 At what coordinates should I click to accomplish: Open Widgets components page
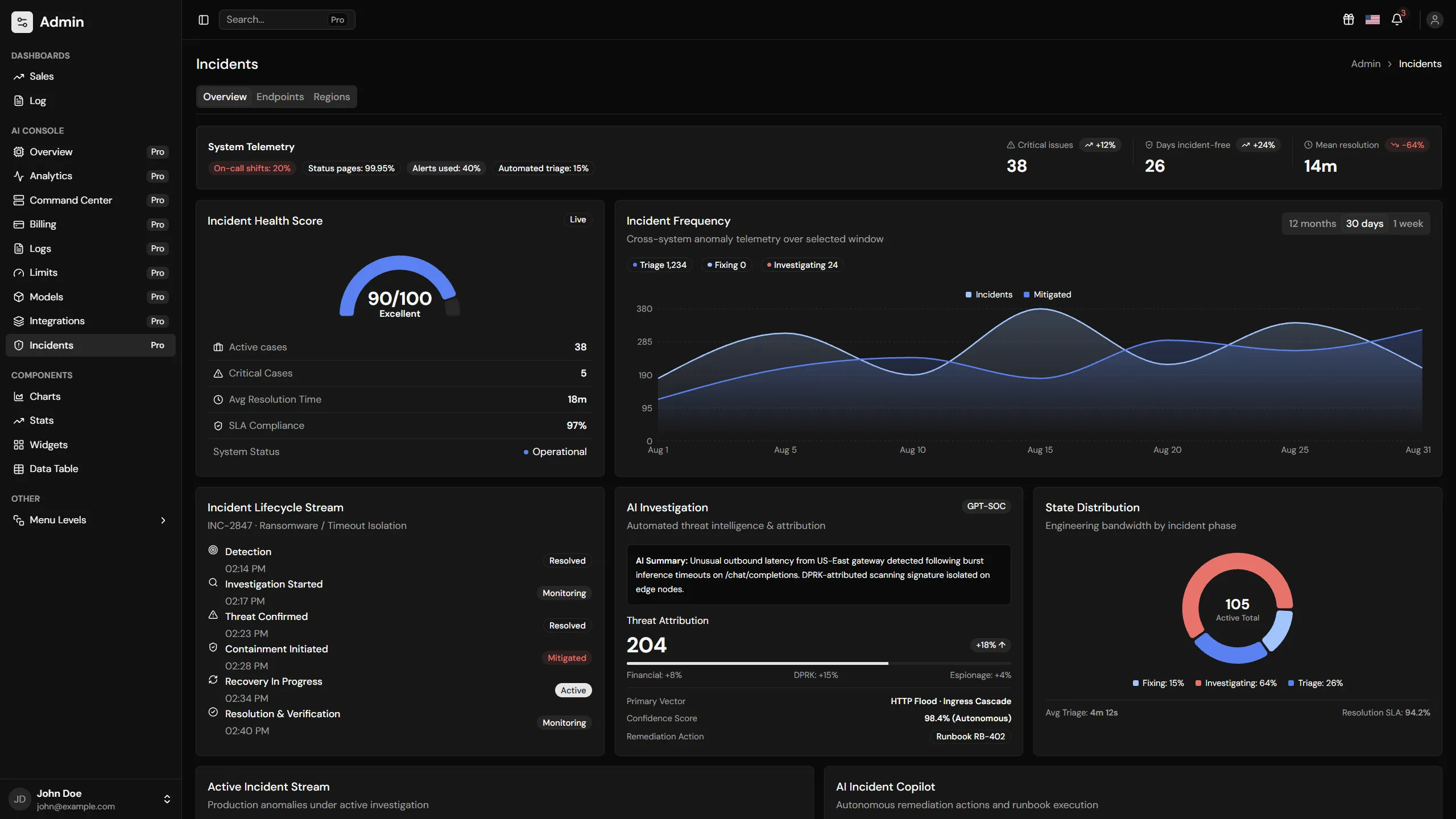point(90,445)
